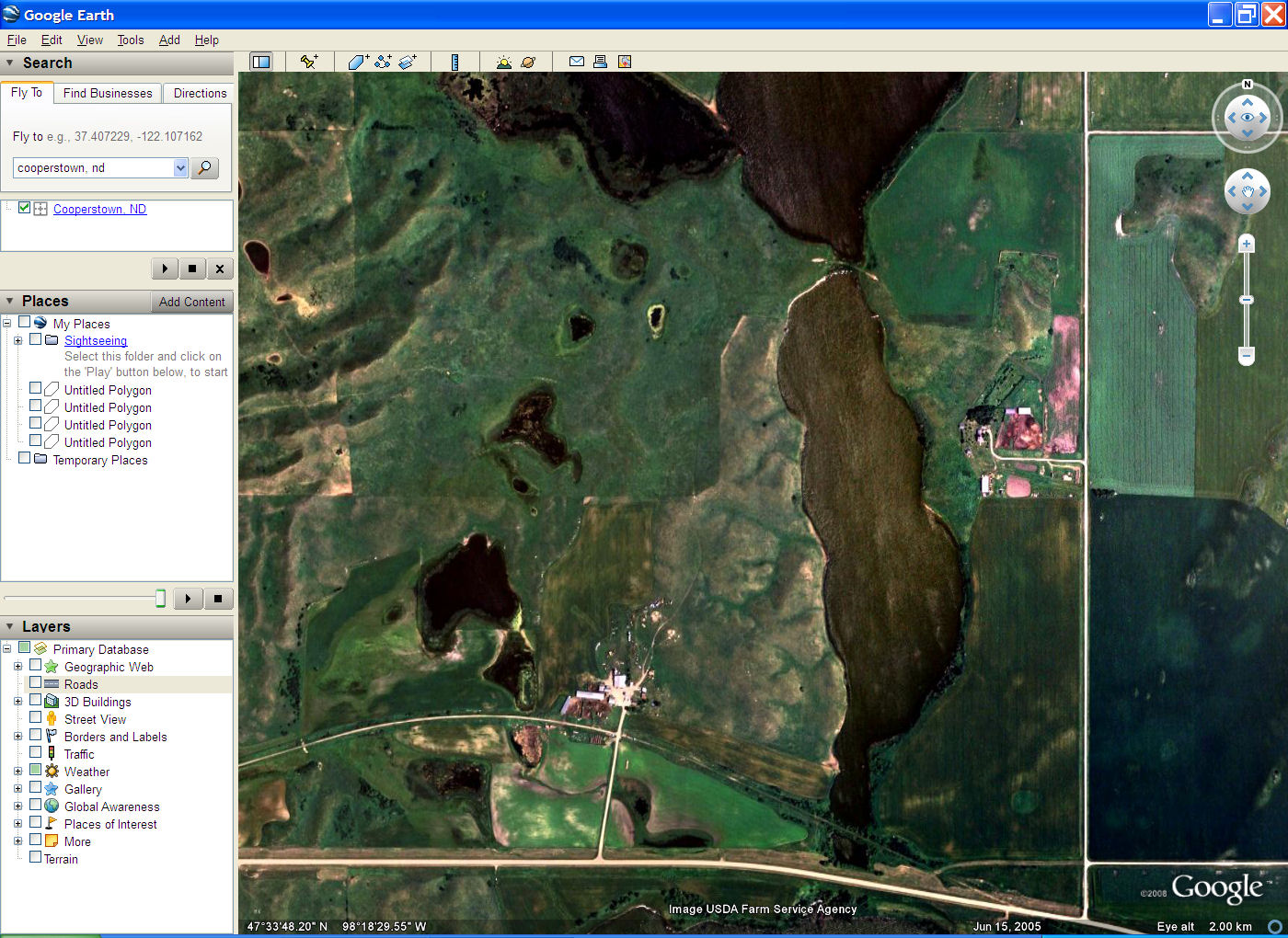This screenshot has width=1288, height=938.
Task: Collapse the Places panel header triangle
Action: coord(10,302)
